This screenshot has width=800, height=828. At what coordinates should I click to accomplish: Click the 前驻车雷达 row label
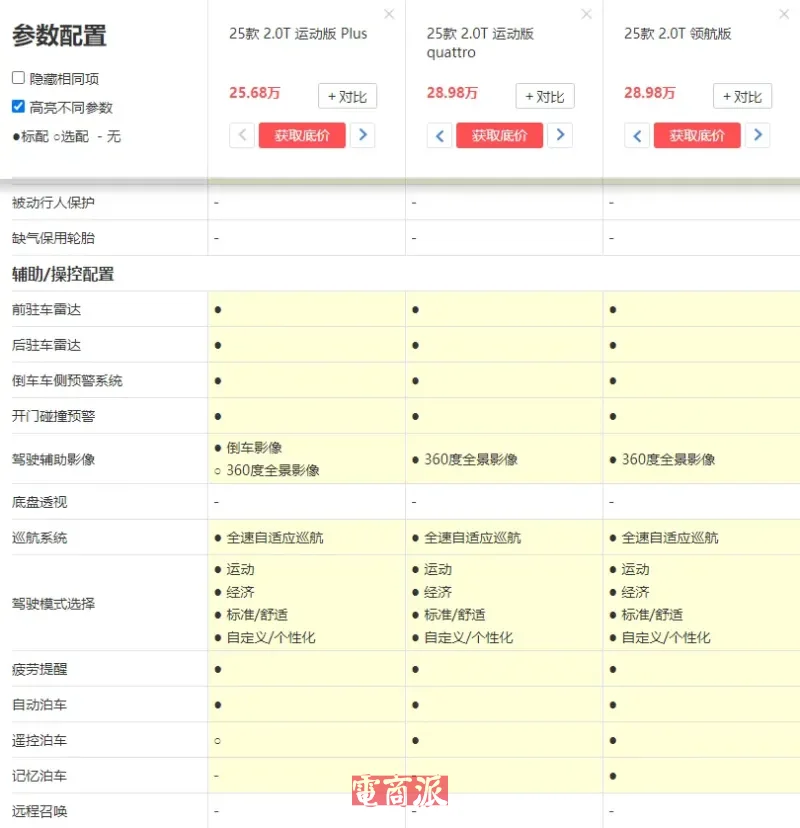tap(46, 309)
